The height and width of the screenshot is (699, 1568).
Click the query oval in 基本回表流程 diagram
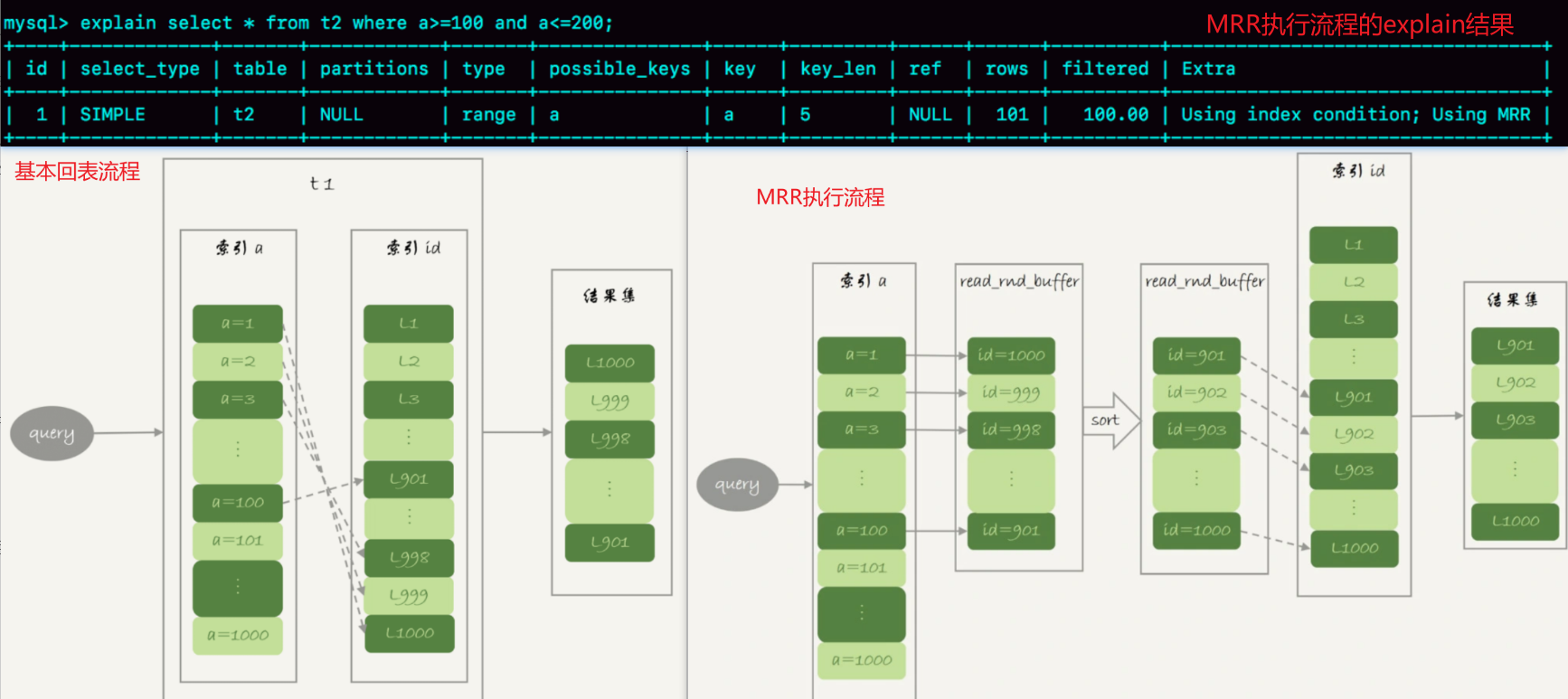click(52, 433)
